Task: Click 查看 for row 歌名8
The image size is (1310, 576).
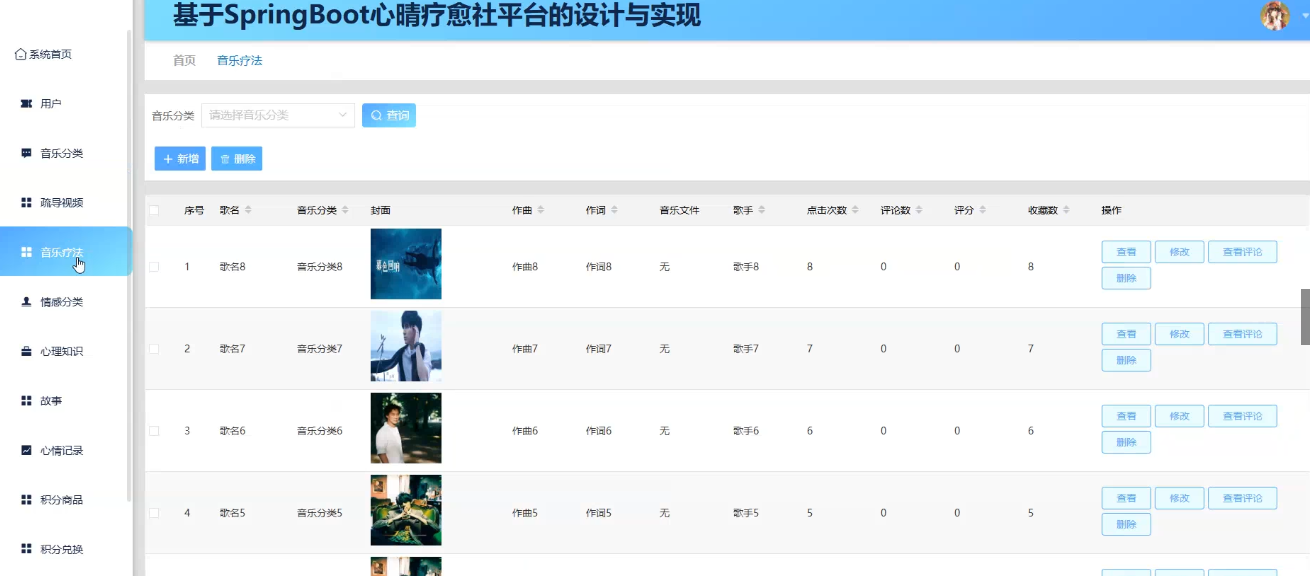Action: [x=1126, y=252]
